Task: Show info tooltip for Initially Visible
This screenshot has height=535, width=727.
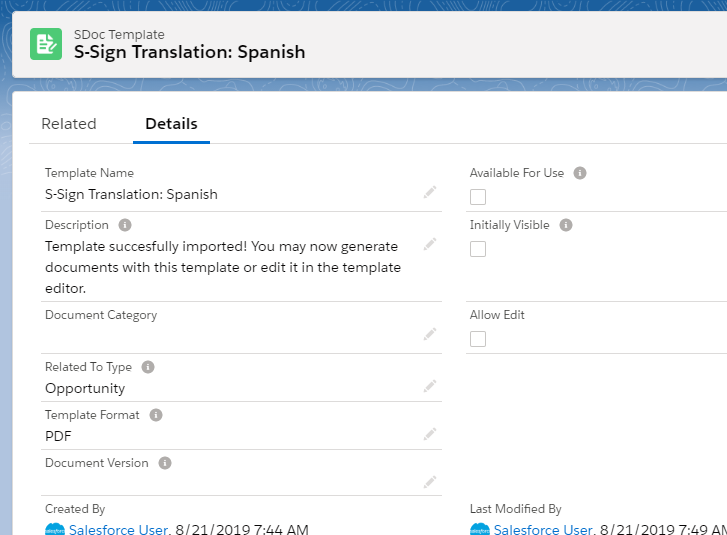Action: (x=566, y=225)
